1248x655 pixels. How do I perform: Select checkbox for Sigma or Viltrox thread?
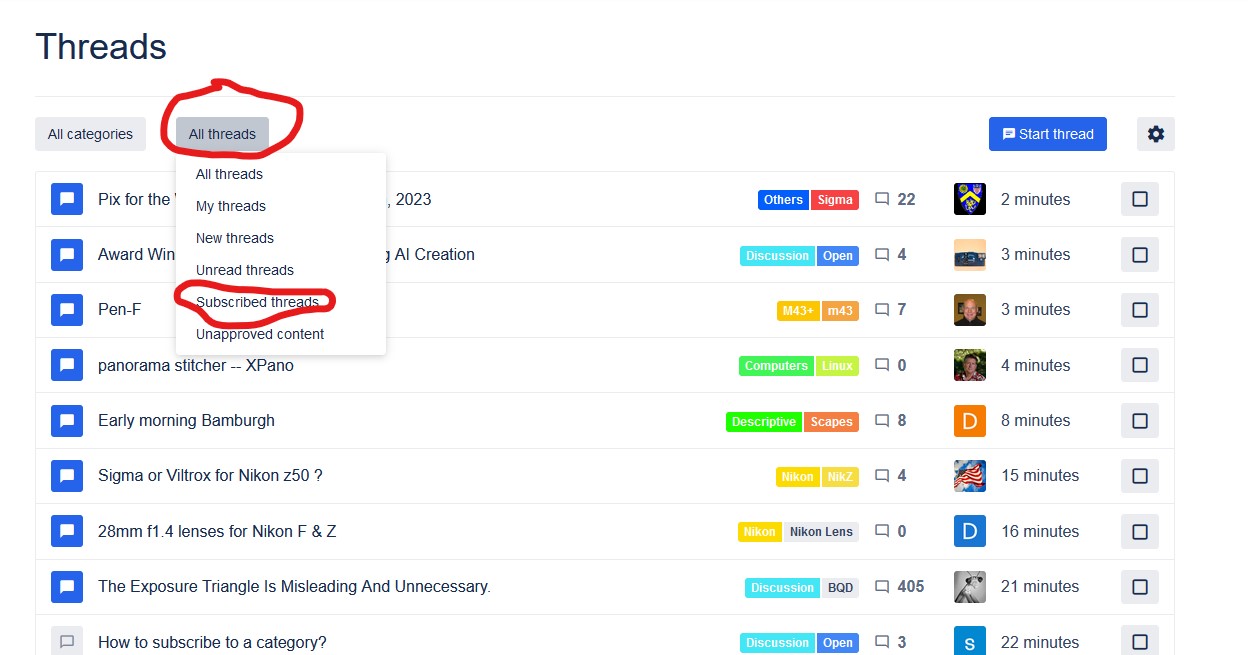point(1139,476)
